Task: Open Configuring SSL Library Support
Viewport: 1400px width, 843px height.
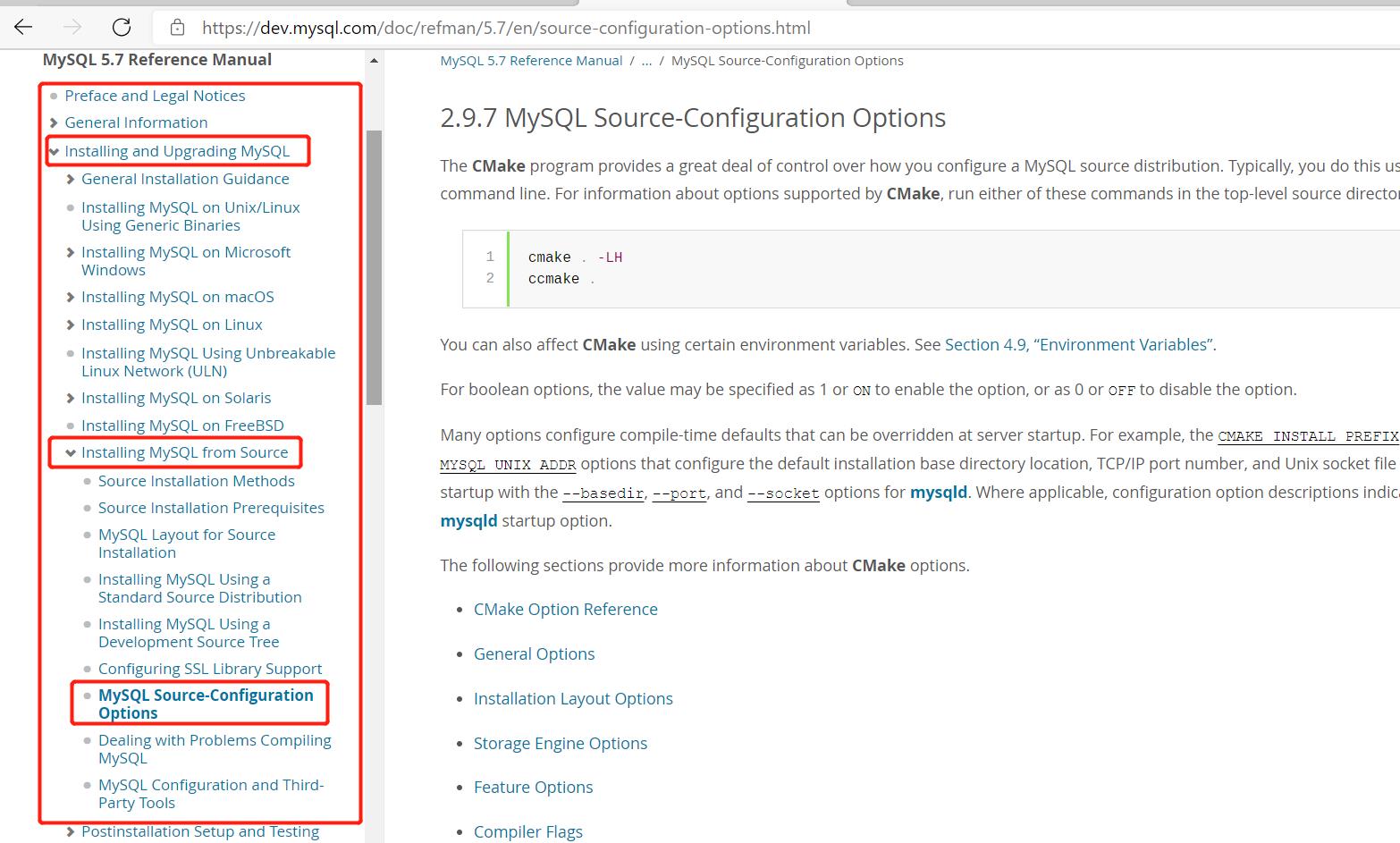Action: 210,669
